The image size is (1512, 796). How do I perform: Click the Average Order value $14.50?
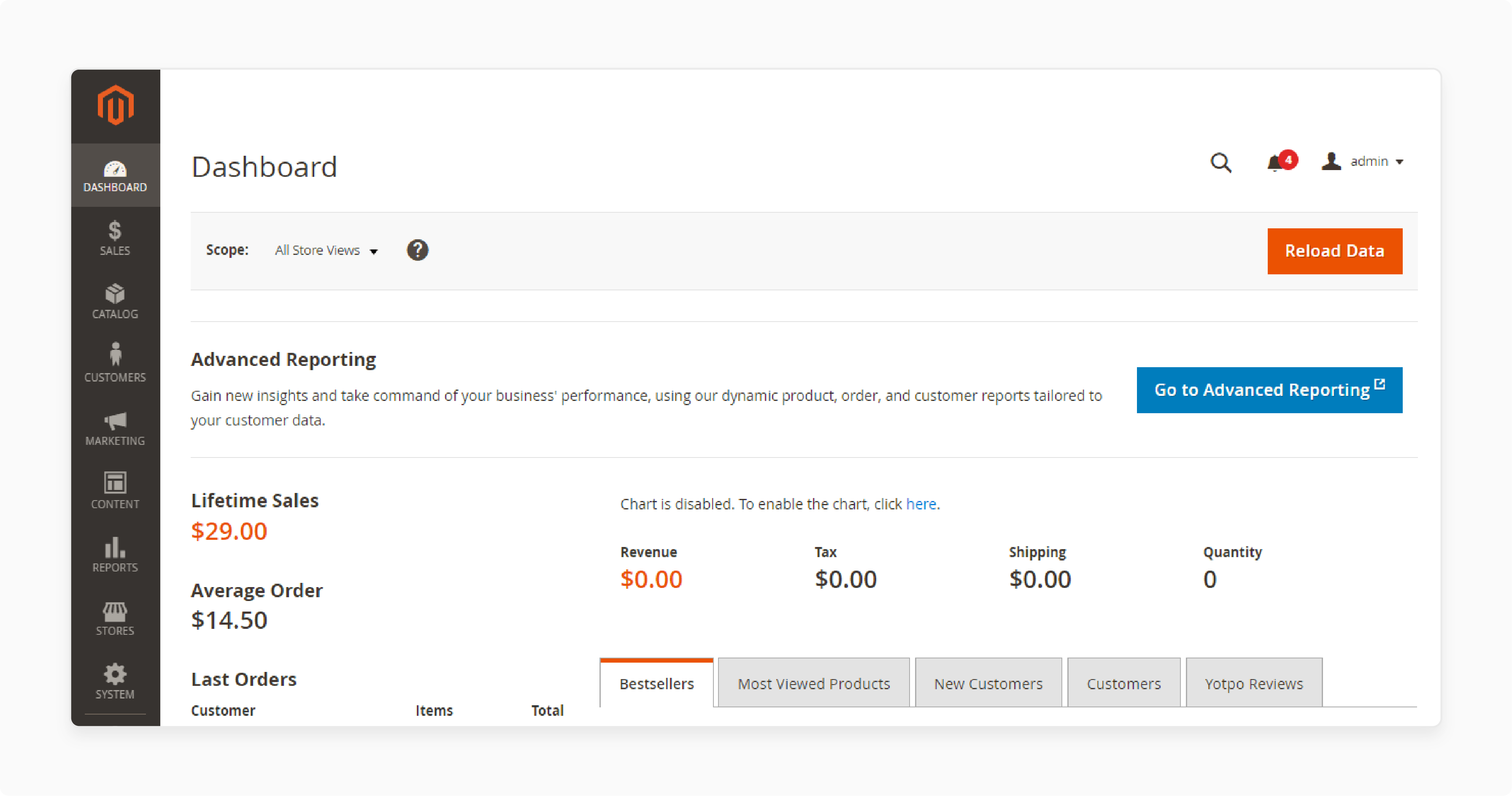coord(229,620)
